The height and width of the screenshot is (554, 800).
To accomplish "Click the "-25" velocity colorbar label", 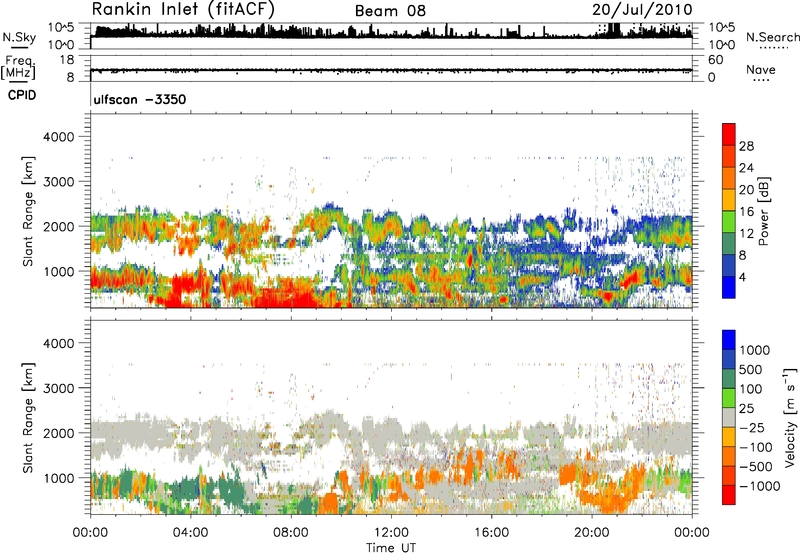I will 752,428.
